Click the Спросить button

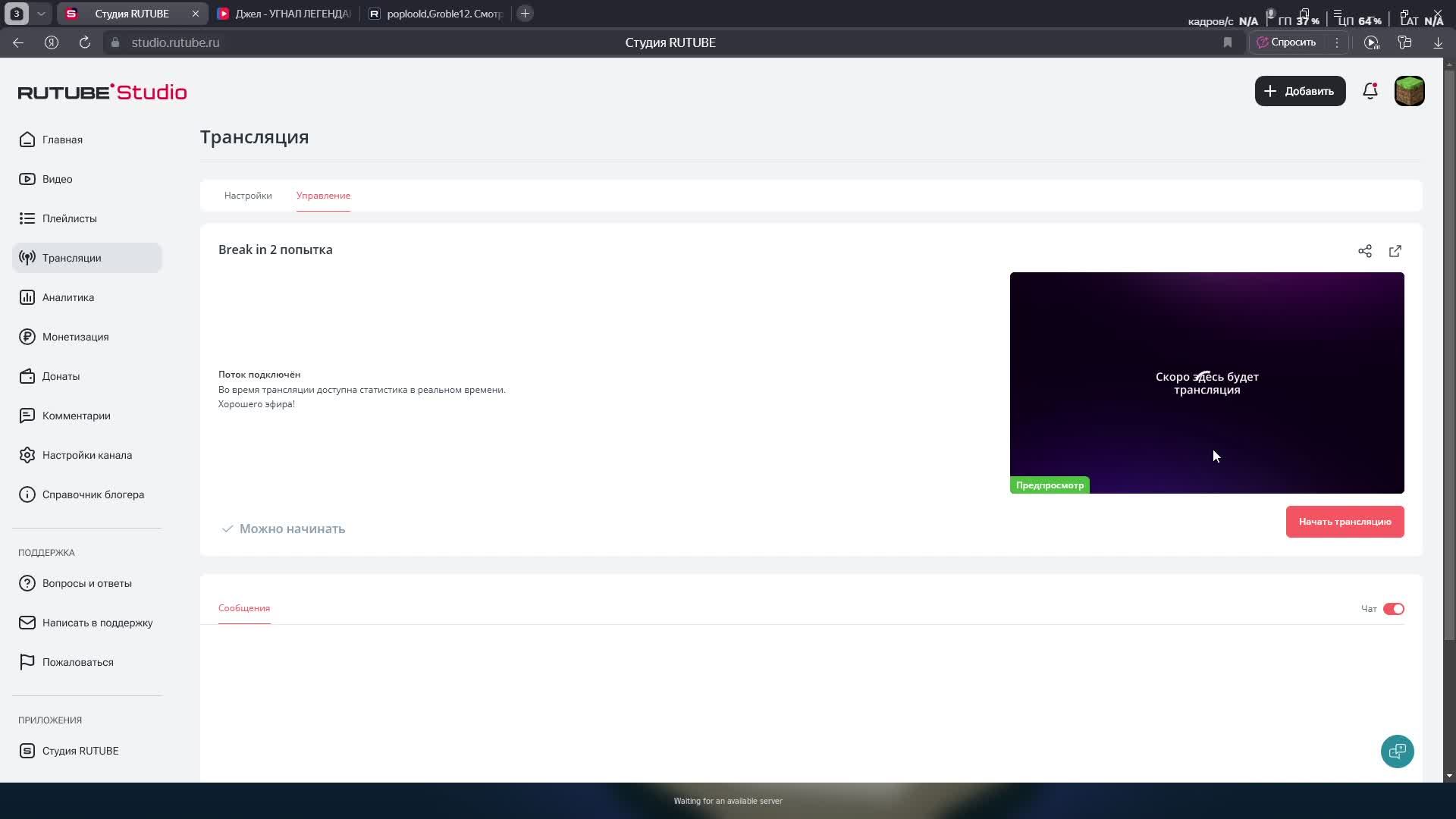(1287, 42)
